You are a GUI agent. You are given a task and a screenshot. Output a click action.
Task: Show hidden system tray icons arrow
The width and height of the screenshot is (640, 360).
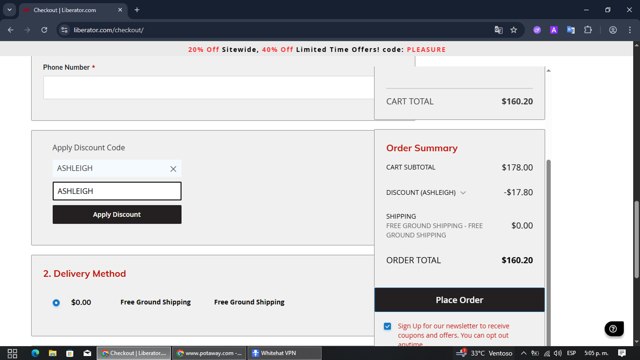[524, 353]
